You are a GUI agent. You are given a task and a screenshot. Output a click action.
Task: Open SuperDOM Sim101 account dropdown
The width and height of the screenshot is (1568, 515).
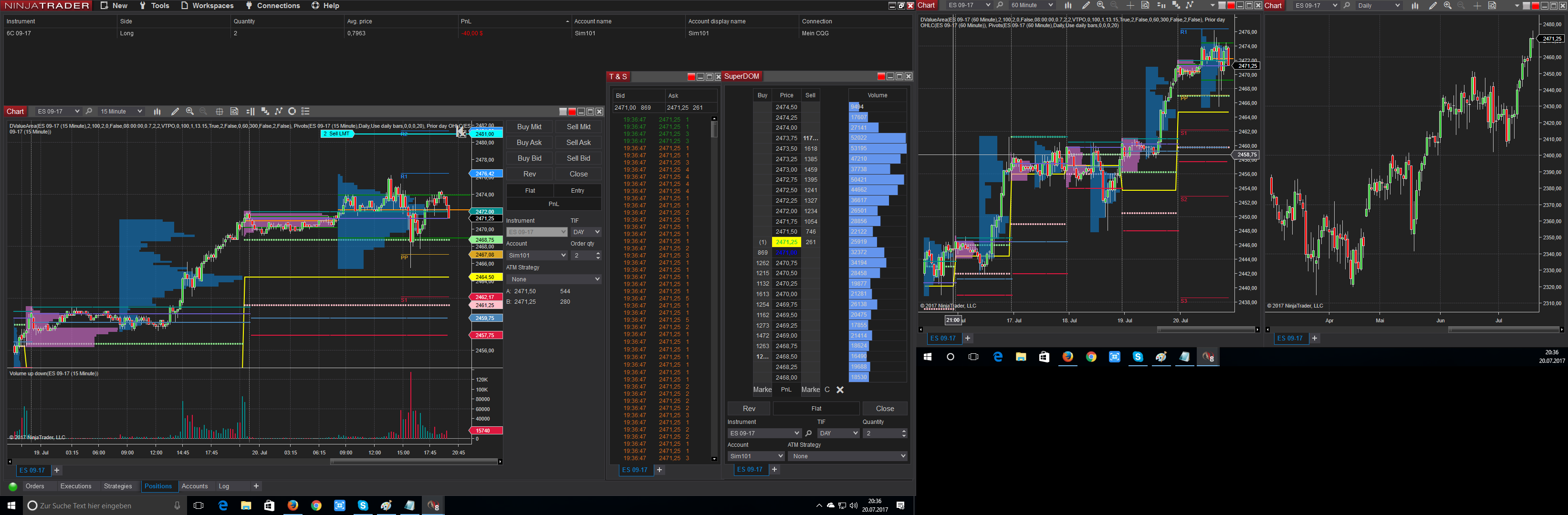coord(756,456)
